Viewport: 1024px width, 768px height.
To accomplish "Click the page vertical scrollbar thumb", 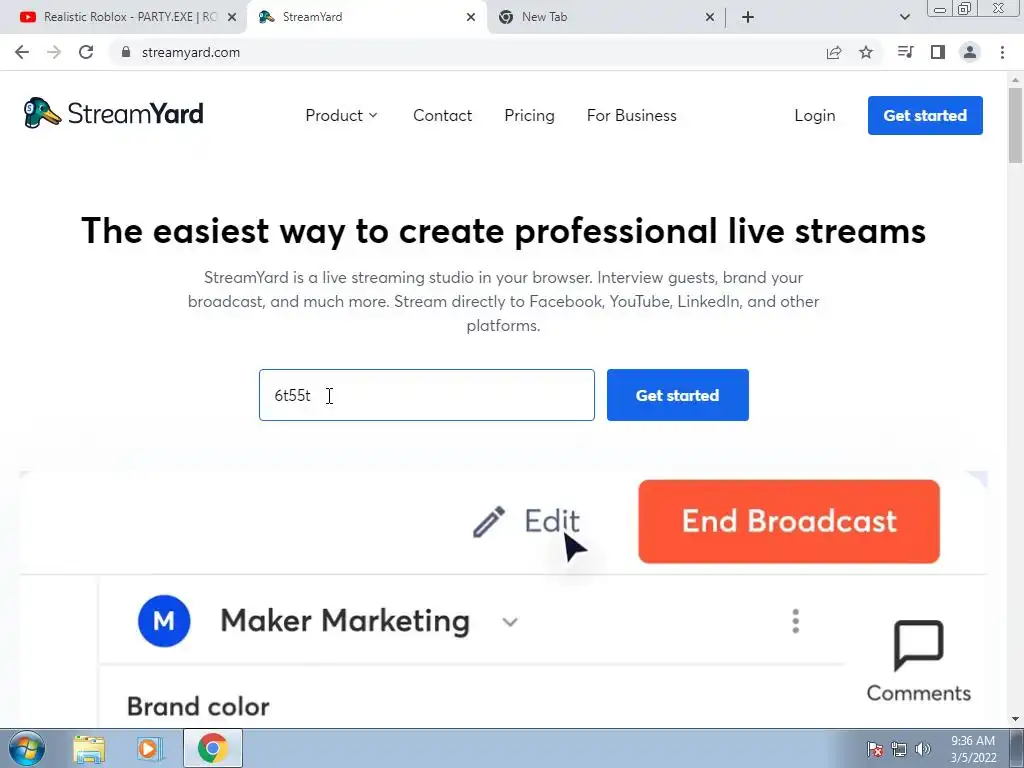I will [1015, 125].
